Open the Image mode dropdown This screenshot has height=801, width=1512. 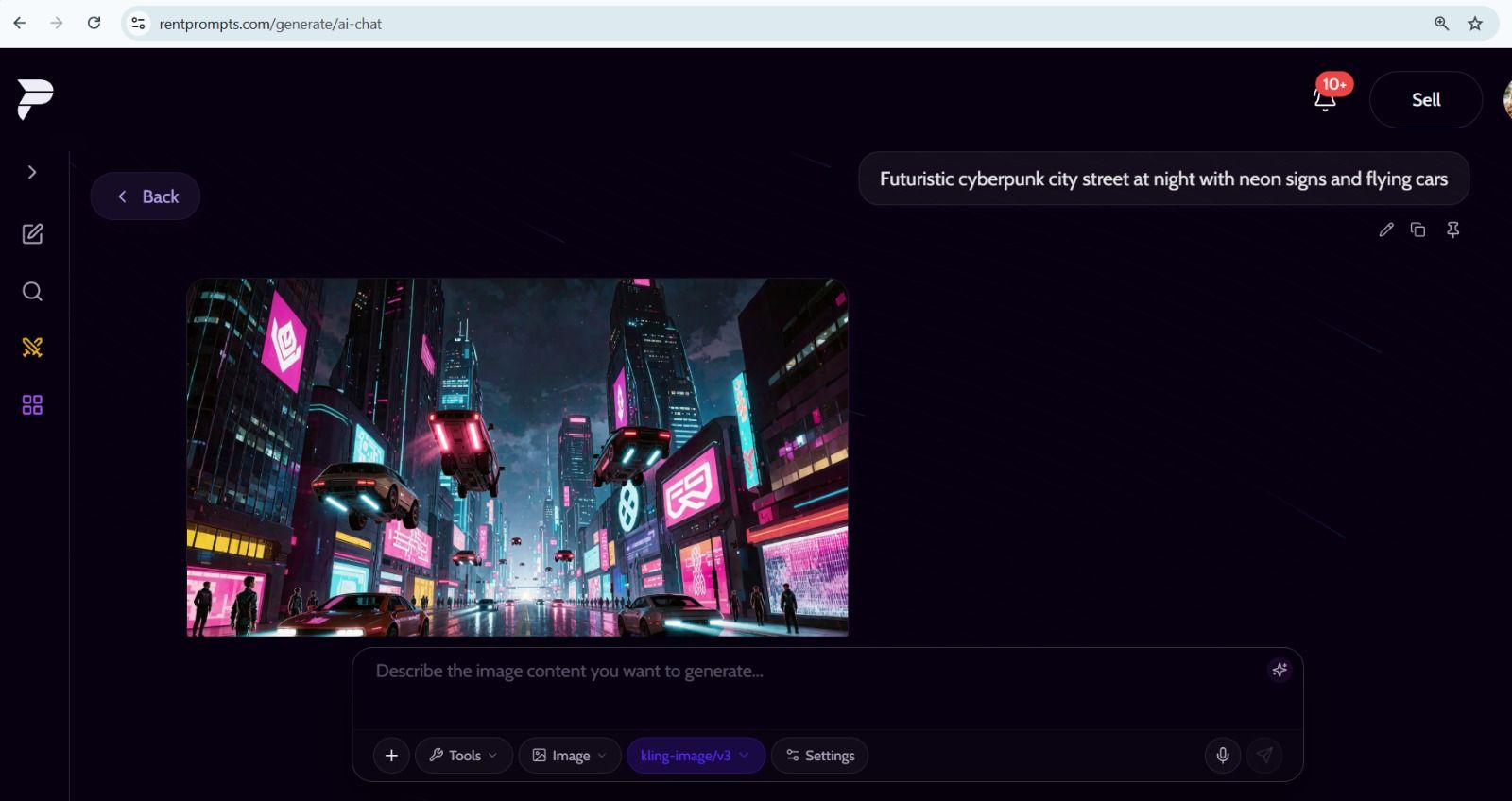point(570,756)
